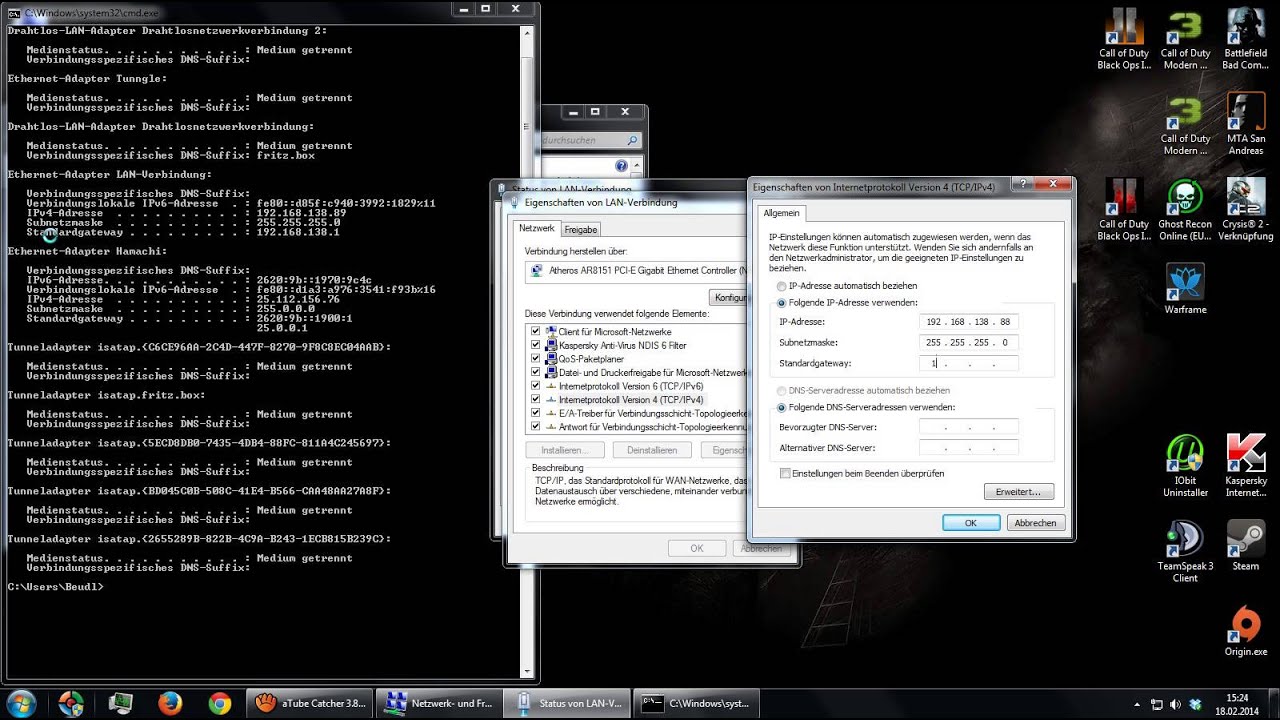Select Folgende IP-Adresse verwenden radio button

coord(781,302)
